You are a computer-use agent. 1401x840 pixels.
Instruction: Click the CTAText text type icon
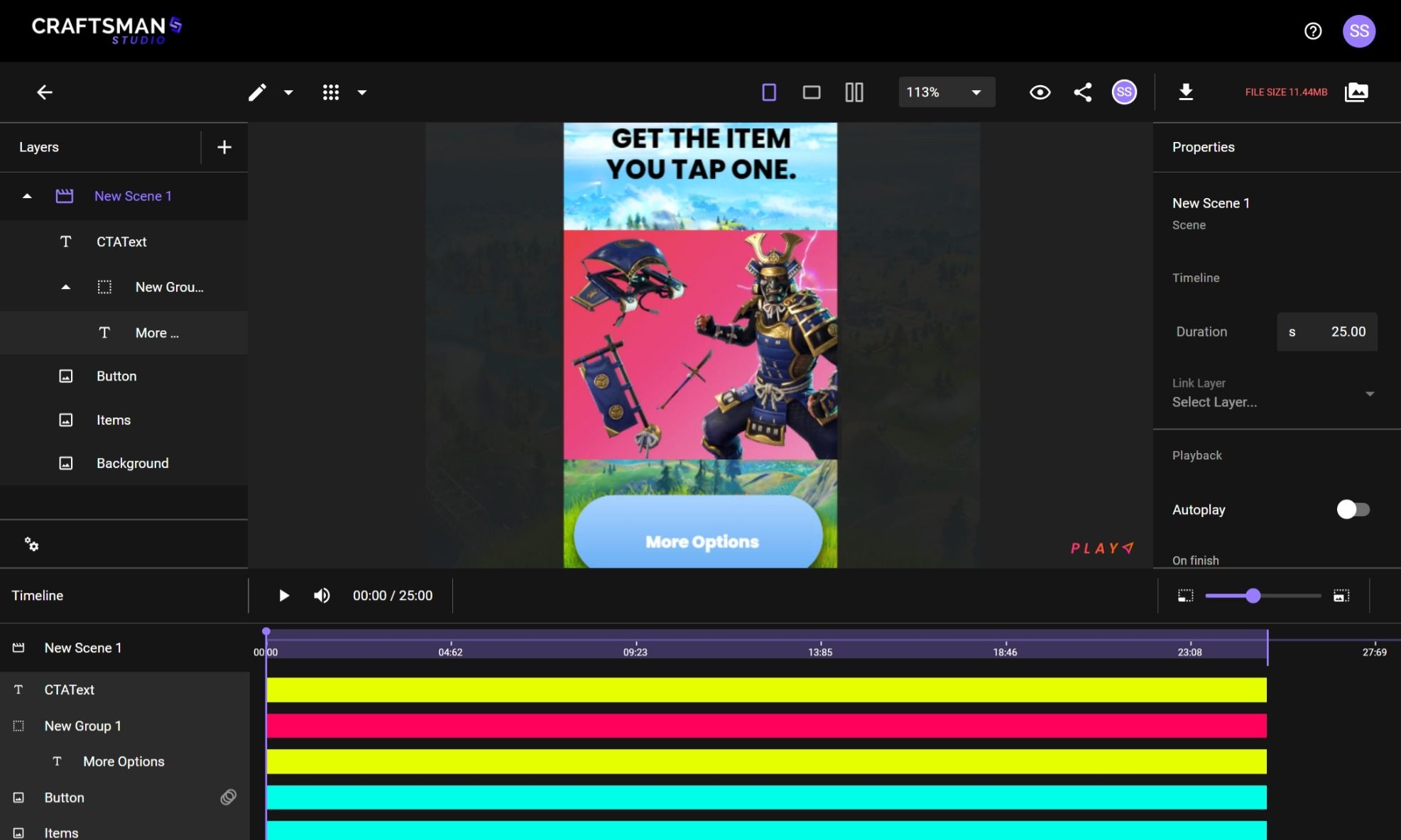(x=65, y=242)
